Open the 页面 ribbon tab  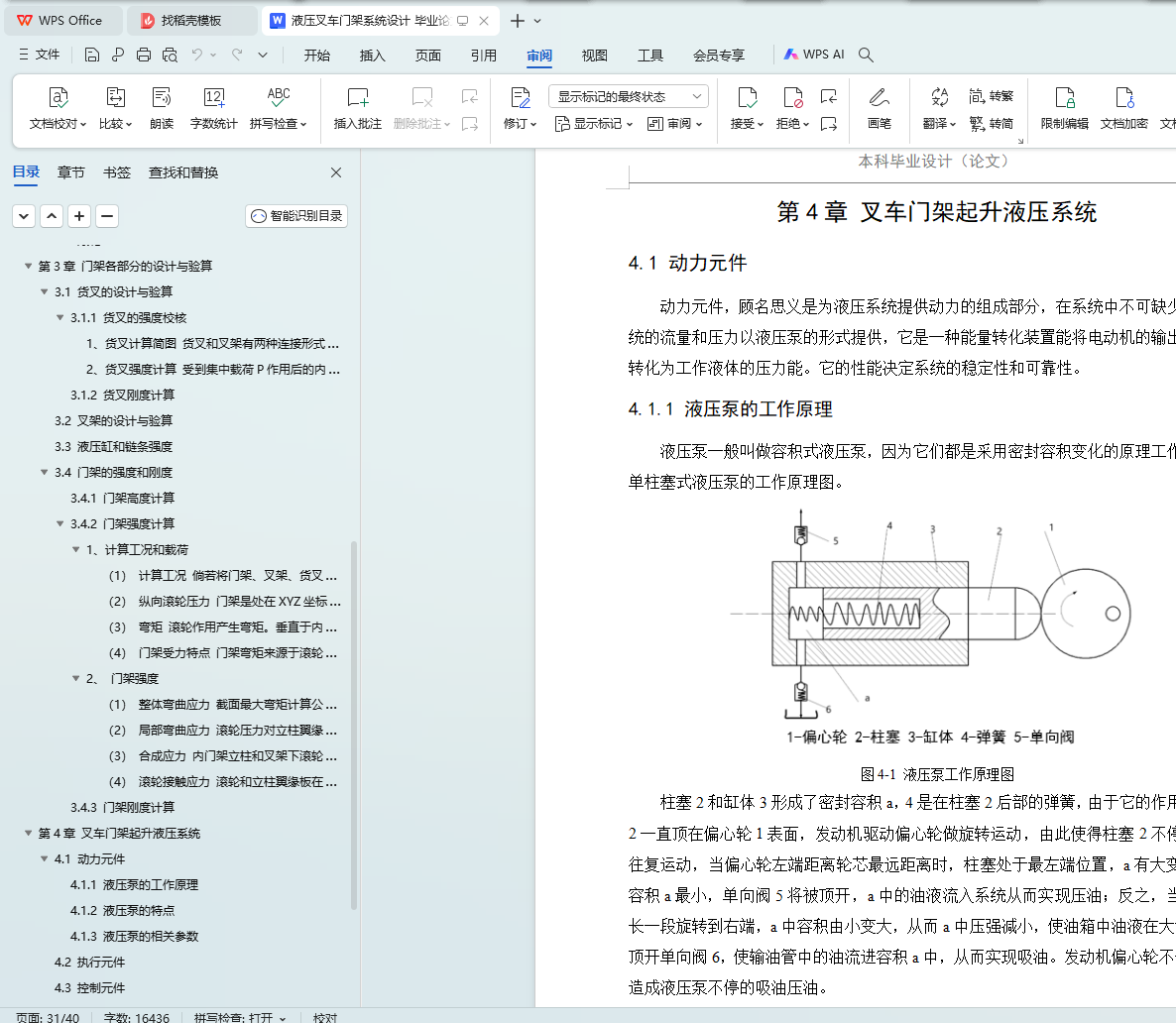click(427, 56)
